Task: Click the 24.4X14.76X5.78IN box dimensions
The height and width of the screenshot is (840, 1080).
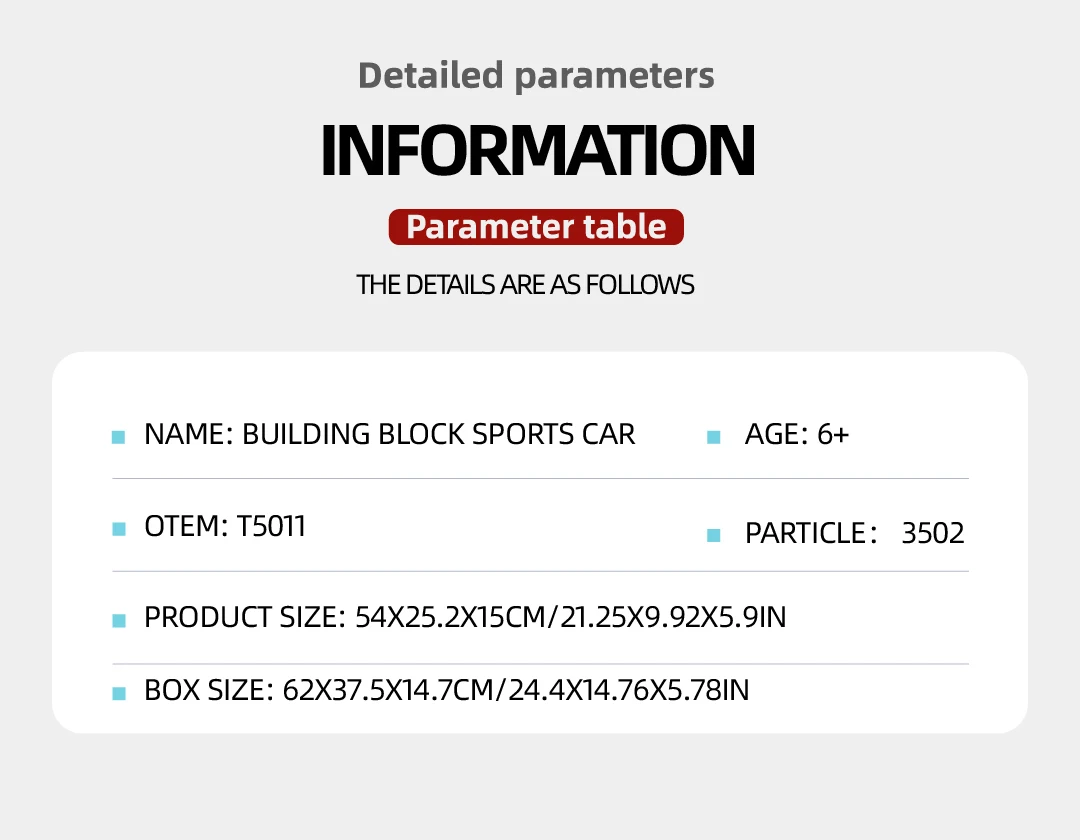Action: pyautogui.click(x=628, y=690)
